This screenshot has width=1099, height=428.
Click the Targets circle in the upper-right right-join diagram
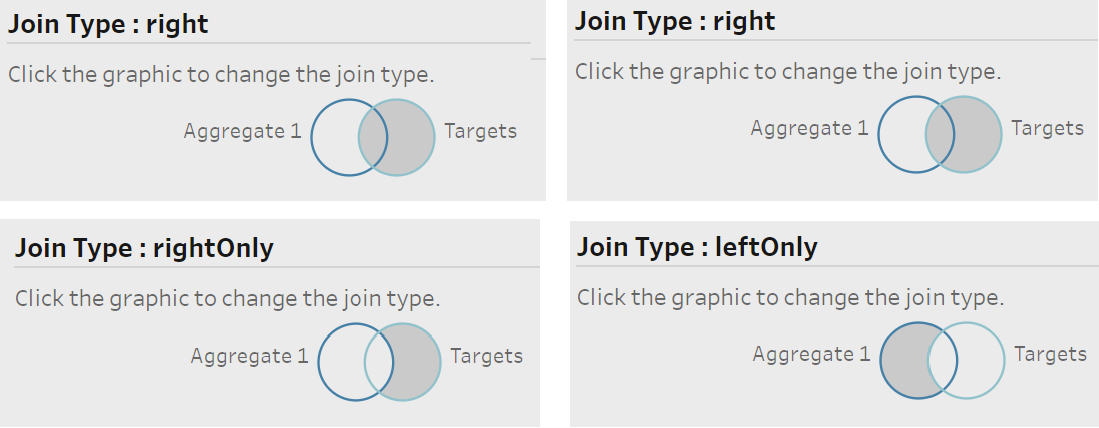[x=979, y=134]
